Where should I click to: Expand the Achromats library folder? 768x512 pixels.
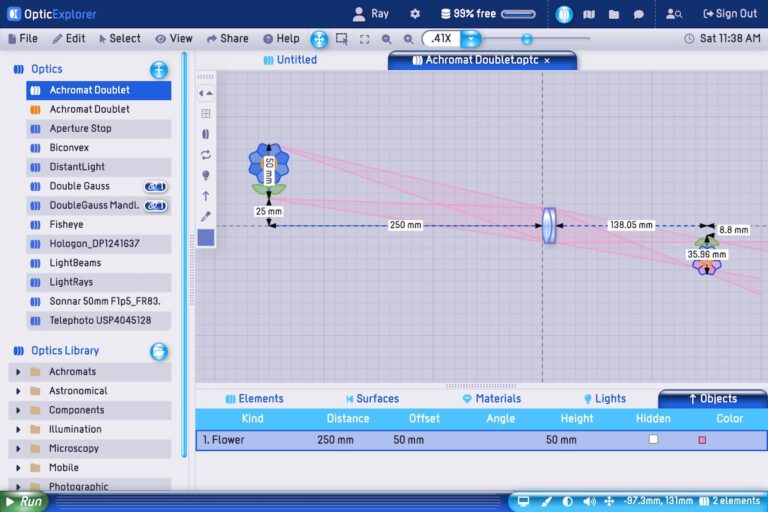click(x=18, y=372)
